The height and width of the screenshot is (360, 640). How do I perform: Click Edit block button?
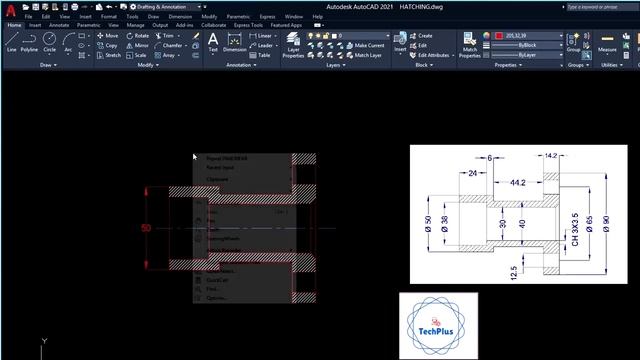point(418,46)
